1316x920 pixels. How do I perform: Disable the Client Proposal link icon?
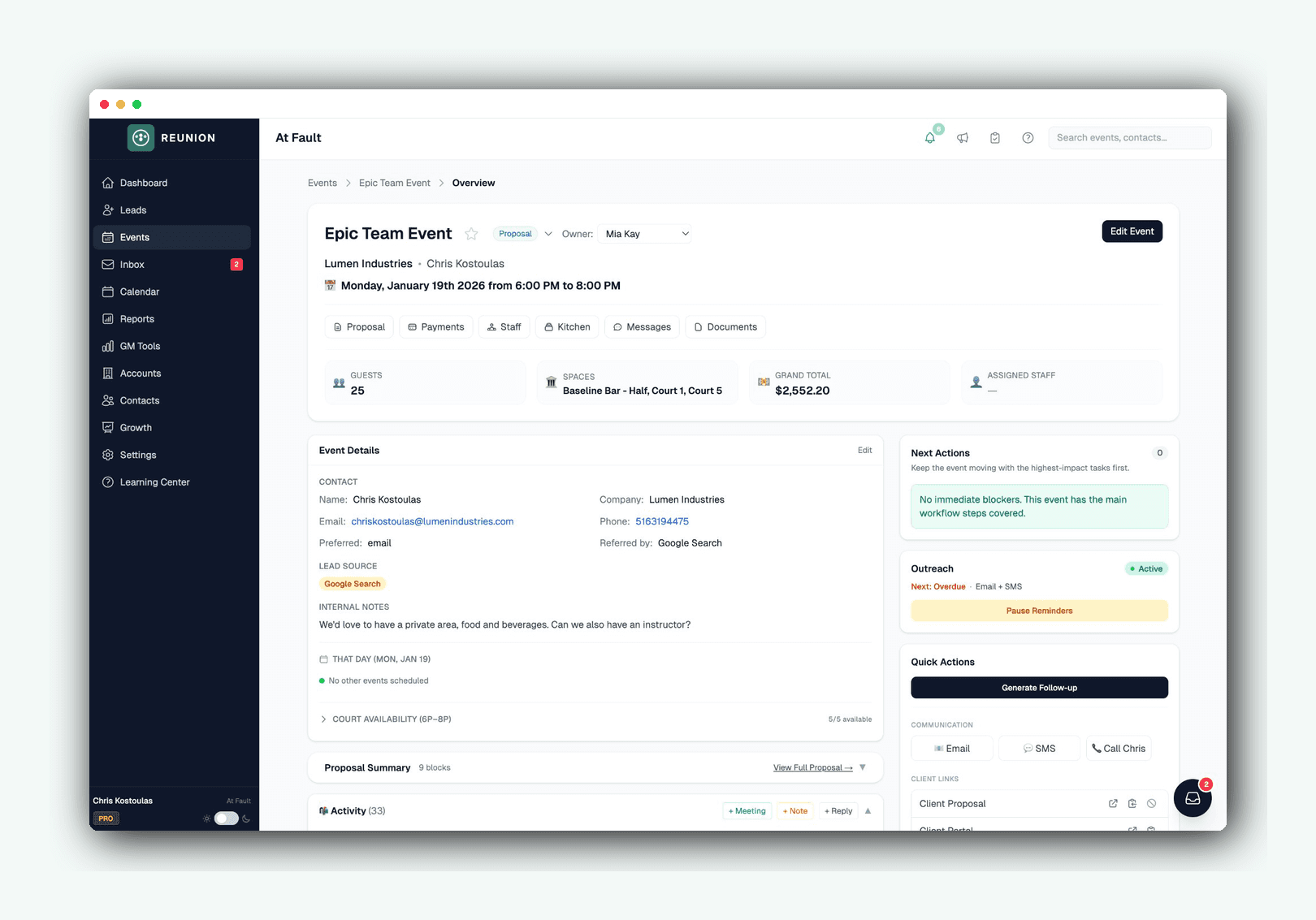tap(1151, 804)
